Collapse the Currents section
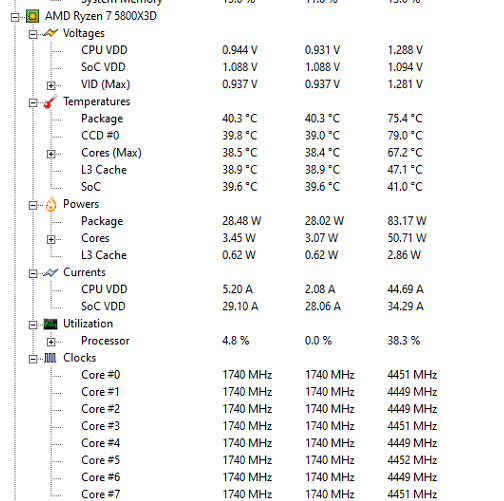This screenshot has width=504, height=501. coord(33,274)
